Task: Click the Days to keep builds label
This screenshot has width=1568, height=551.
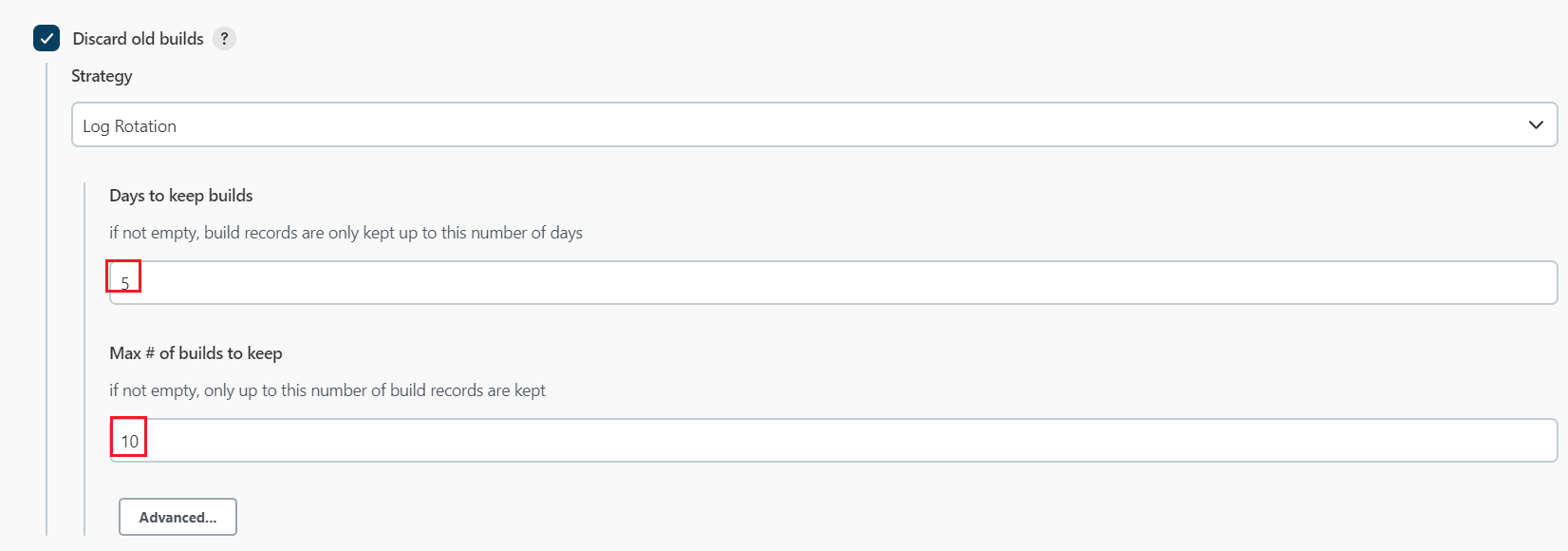Action: [181, 196]
